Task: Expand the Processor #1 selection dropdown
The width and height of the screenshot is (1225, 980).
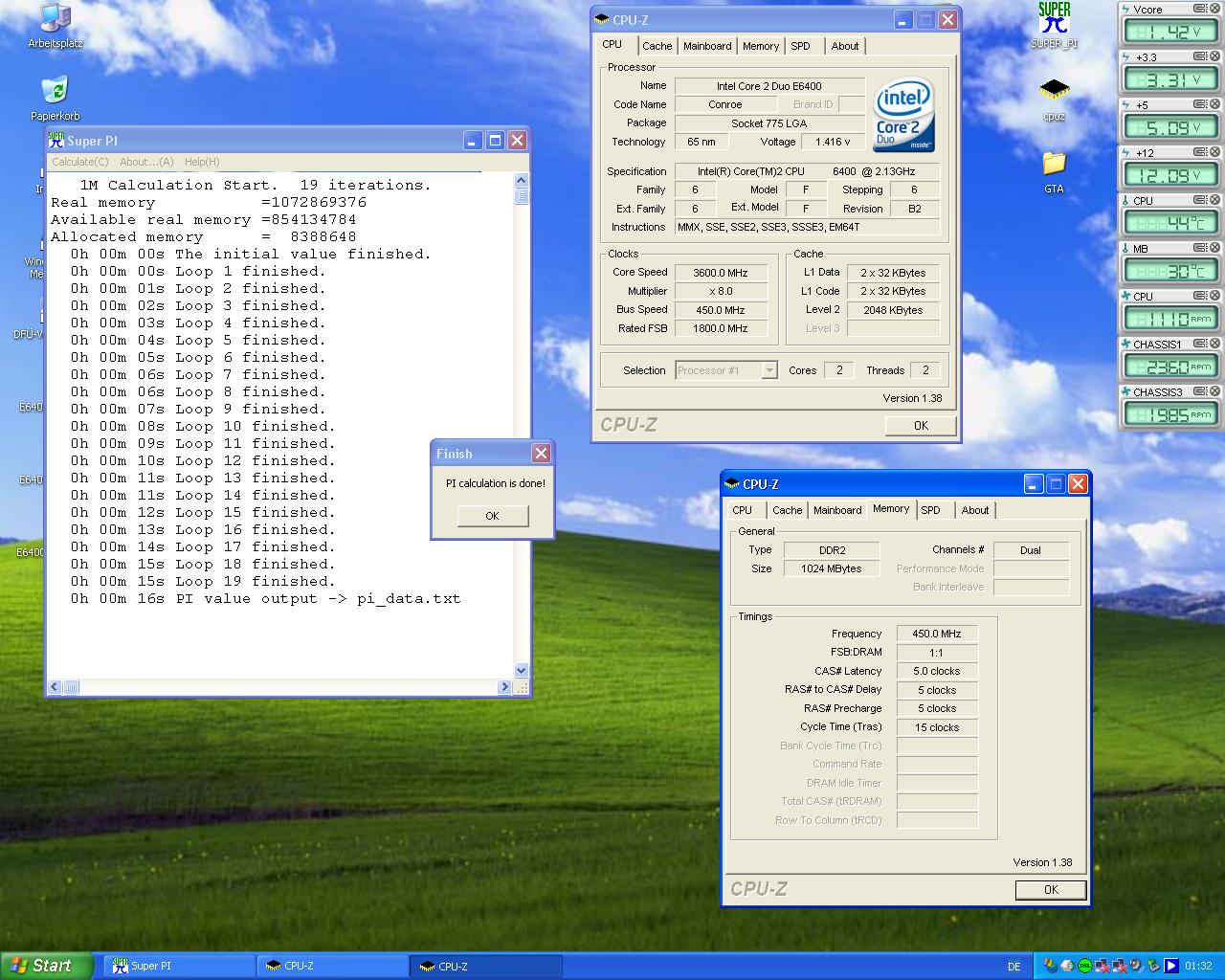Action: click(x=768, y=370)
